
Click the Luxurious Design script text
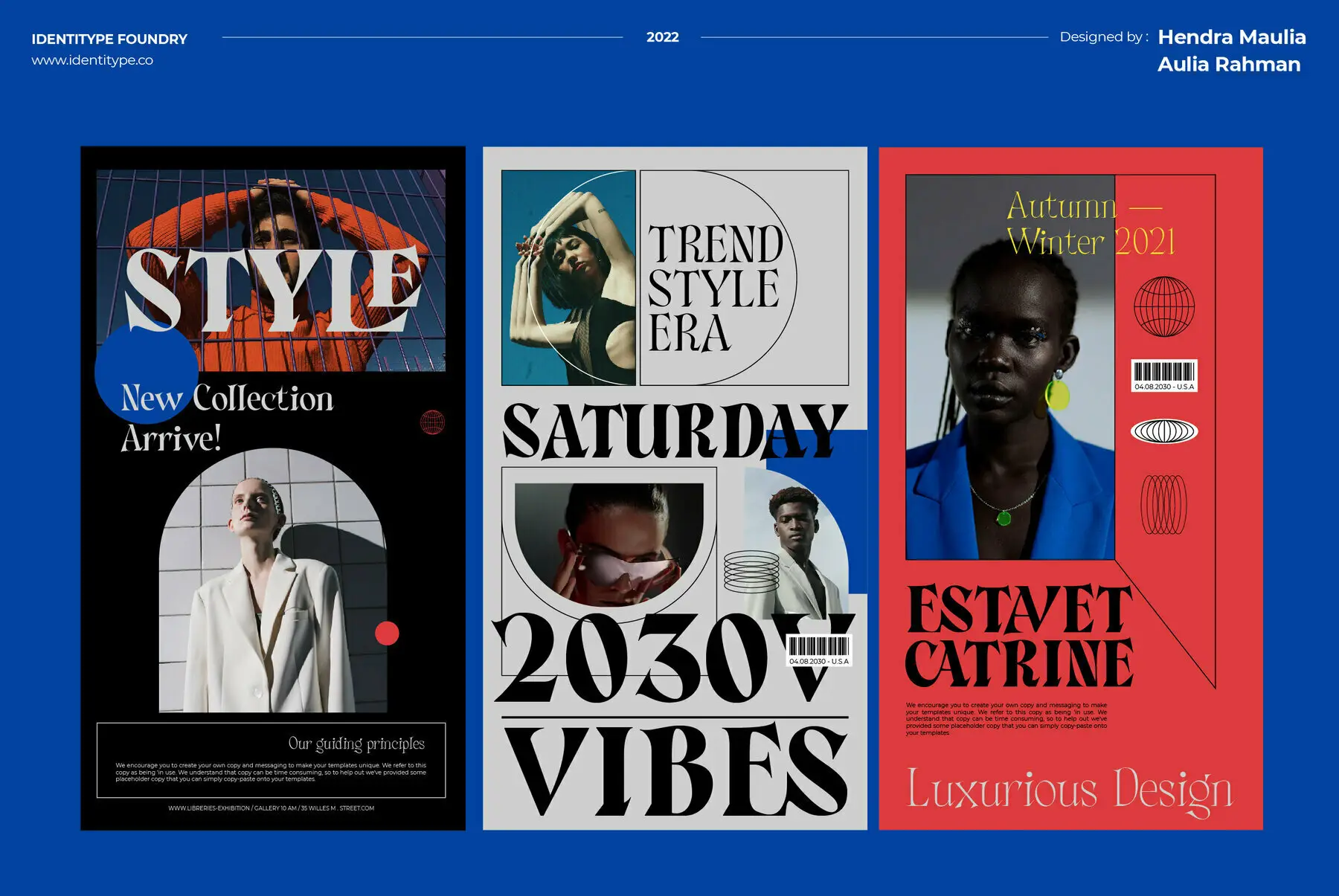[1070, 790]
